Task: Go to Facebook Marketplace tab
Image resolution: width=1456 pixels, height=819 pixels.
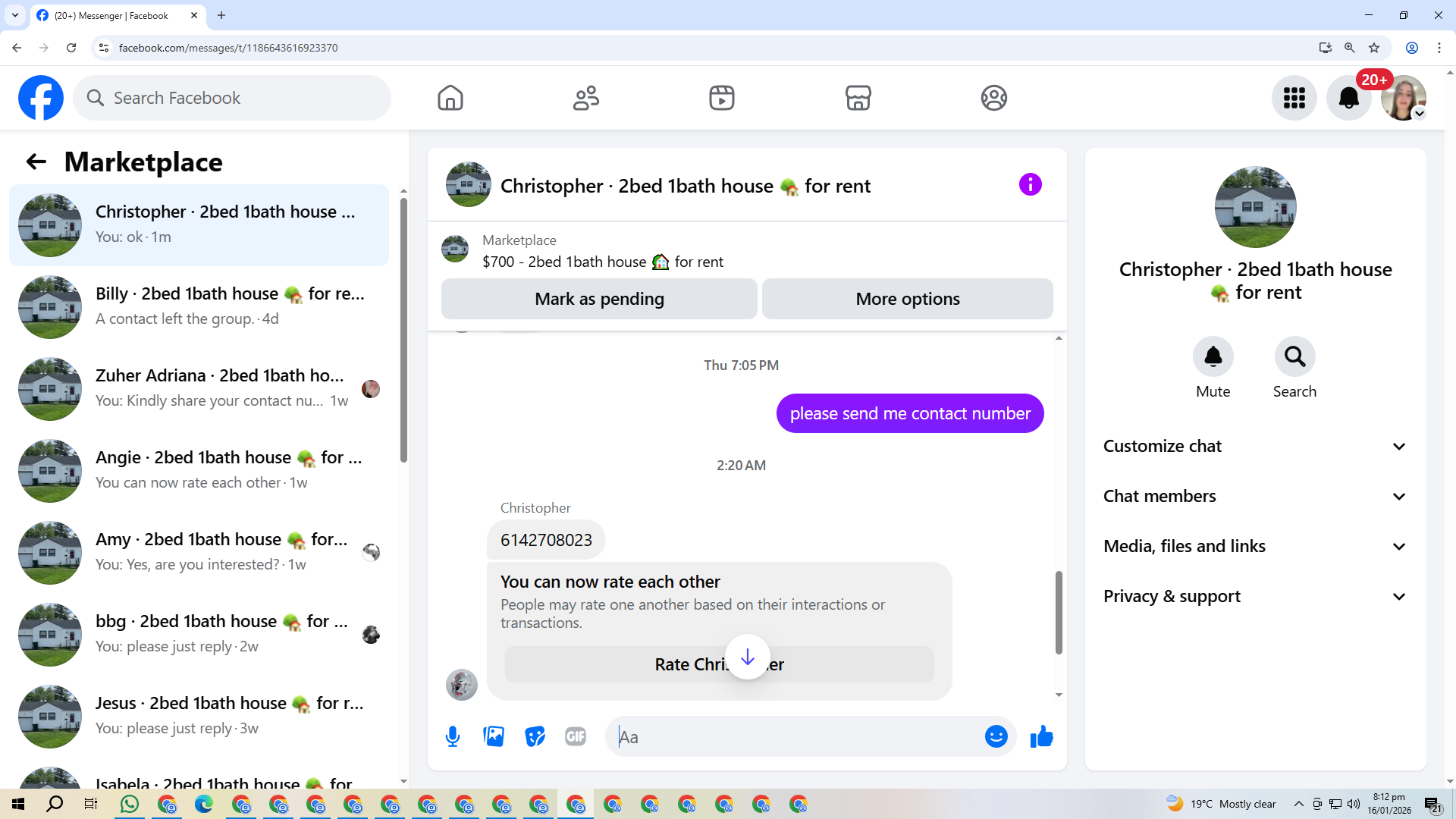Action: coord(858,98)
